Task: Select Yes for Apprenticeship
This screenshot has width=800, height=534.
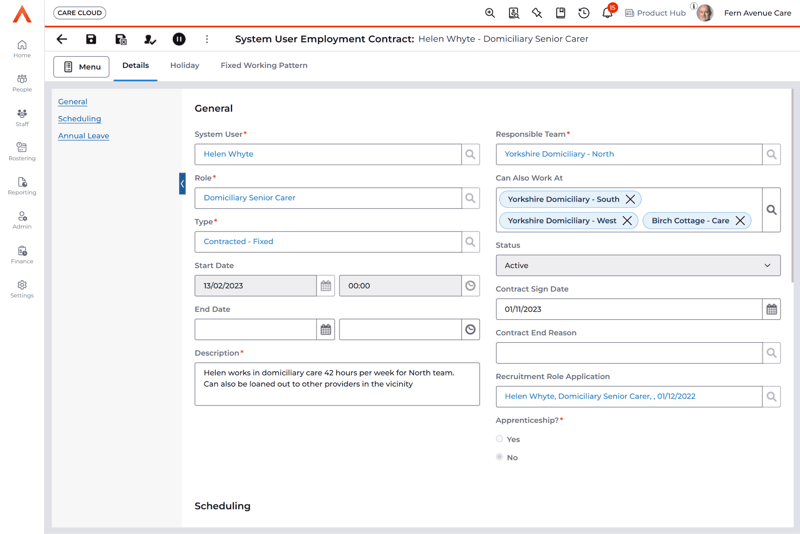Action: 500,439
